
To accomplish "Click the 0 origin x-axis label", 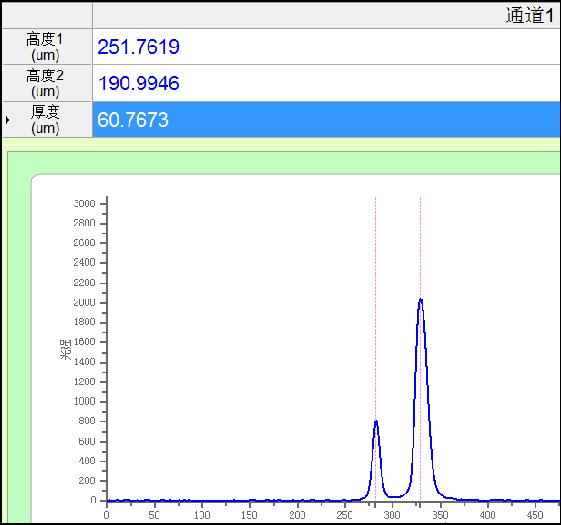I will (107, 515).
